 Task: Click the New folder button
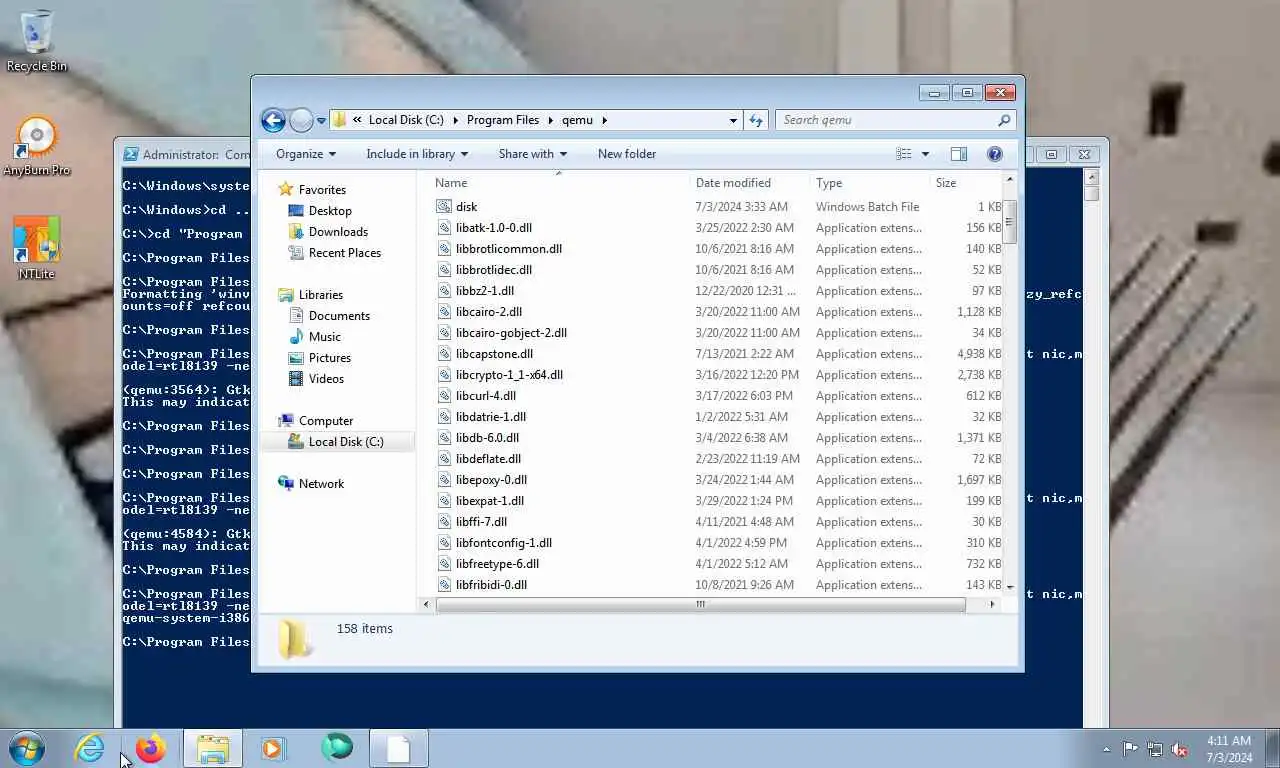point(627,154)
